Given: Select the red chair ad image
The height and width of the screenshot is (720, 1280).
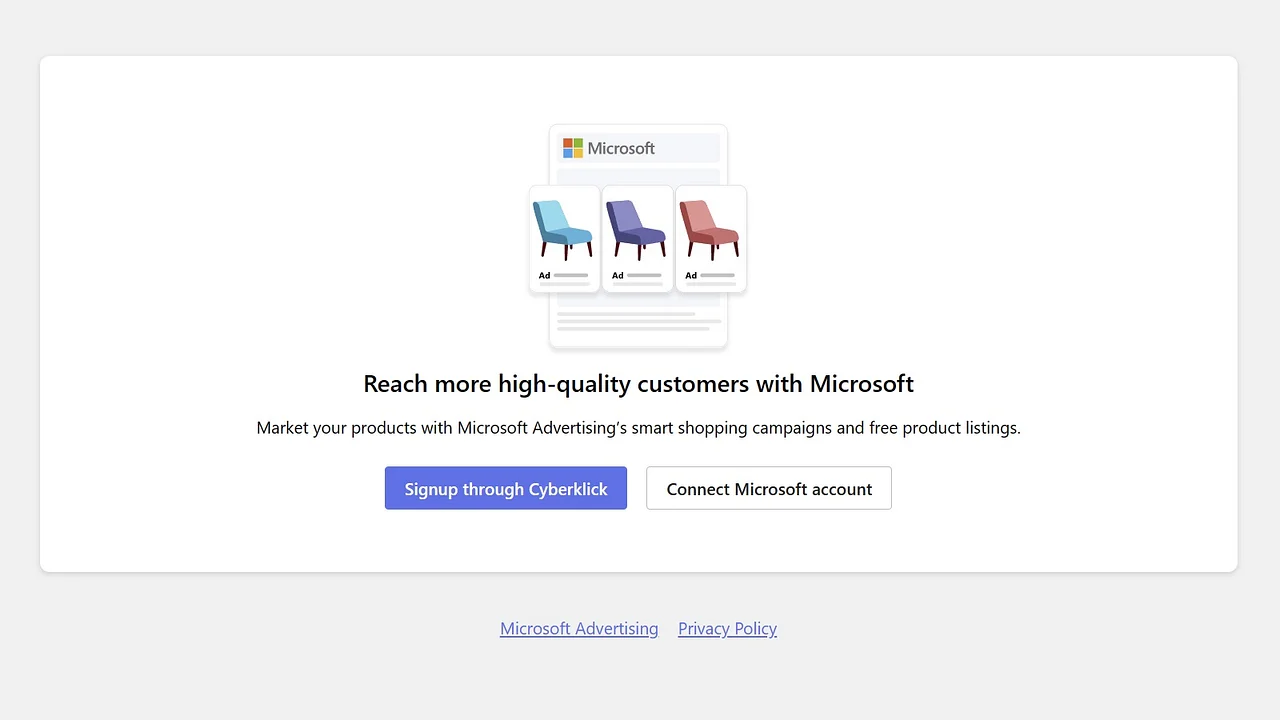Looking at the screenshot, I should click(x=709, y=229).
